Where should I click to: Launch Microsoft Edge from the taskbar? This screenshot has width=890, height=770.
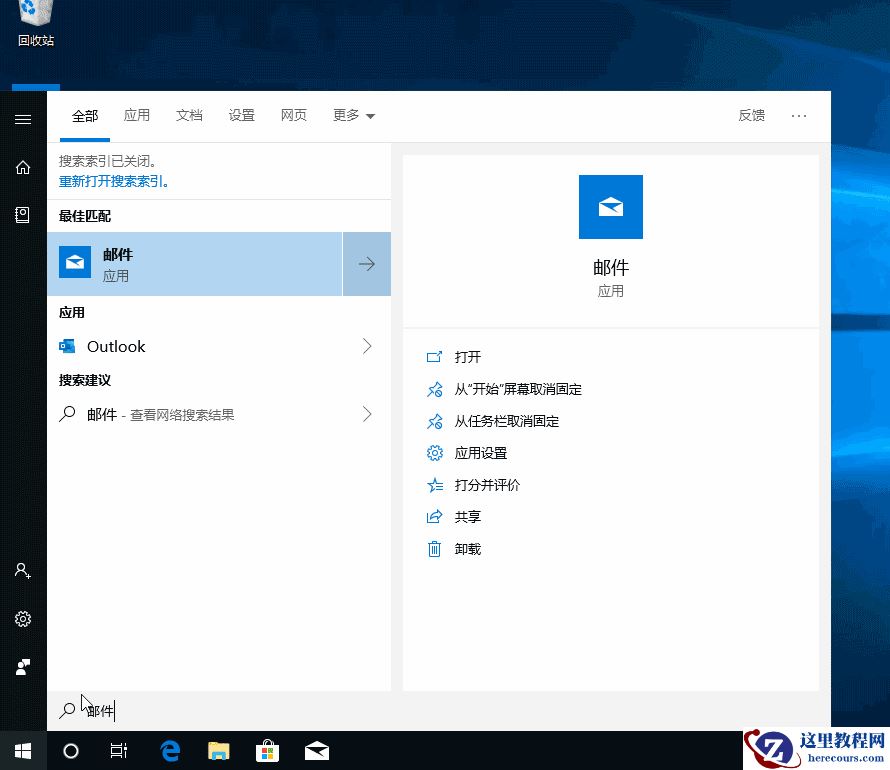[x=169, y=750]
